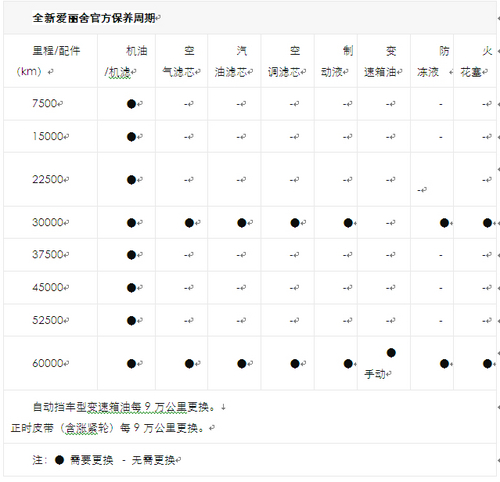This screenshot has height=482, width=500.
Task: Click the 火花塞 dot in 30000 row
Action: 487,223
